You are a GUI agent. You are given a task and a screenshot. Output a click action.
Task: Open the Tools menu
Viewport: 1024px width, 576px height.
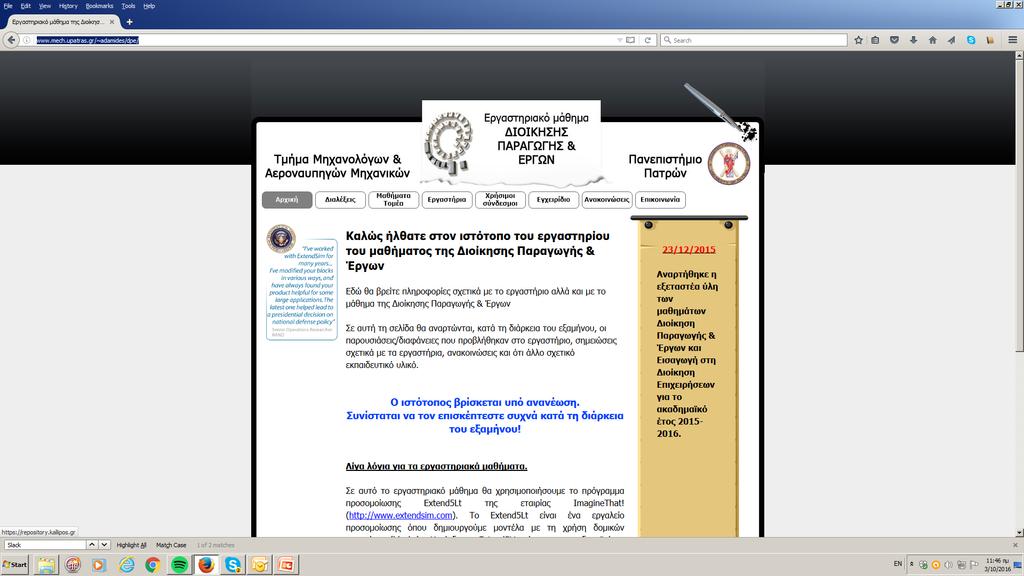(x=128, y=6)
